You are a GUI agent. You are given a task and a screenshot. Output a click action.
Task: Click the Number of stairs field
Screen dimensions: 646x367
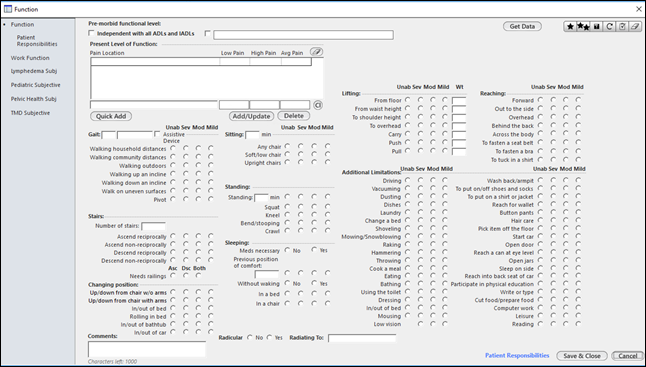153,226
